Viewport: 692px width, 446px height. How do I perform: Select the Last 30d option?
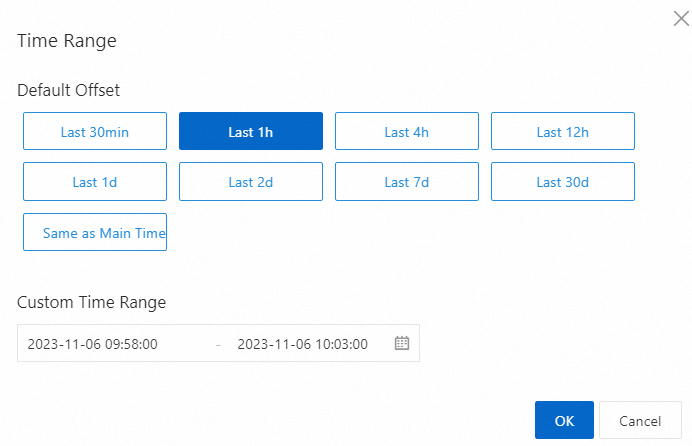[x=563, y=182]
